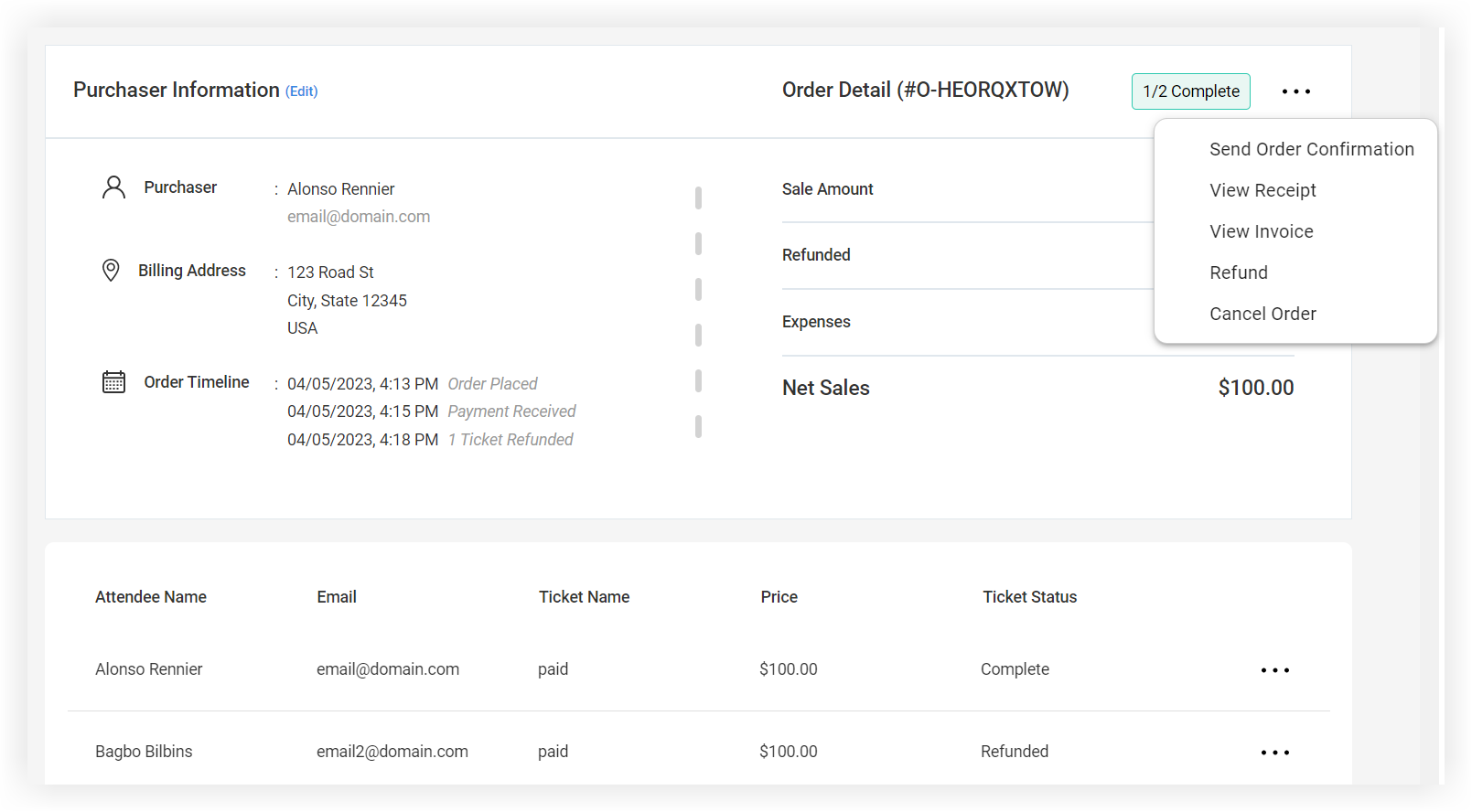
Task: Open actions menu for Alonso Rennier ticket
Action: pyautogui.click(x=1274, y=670)
